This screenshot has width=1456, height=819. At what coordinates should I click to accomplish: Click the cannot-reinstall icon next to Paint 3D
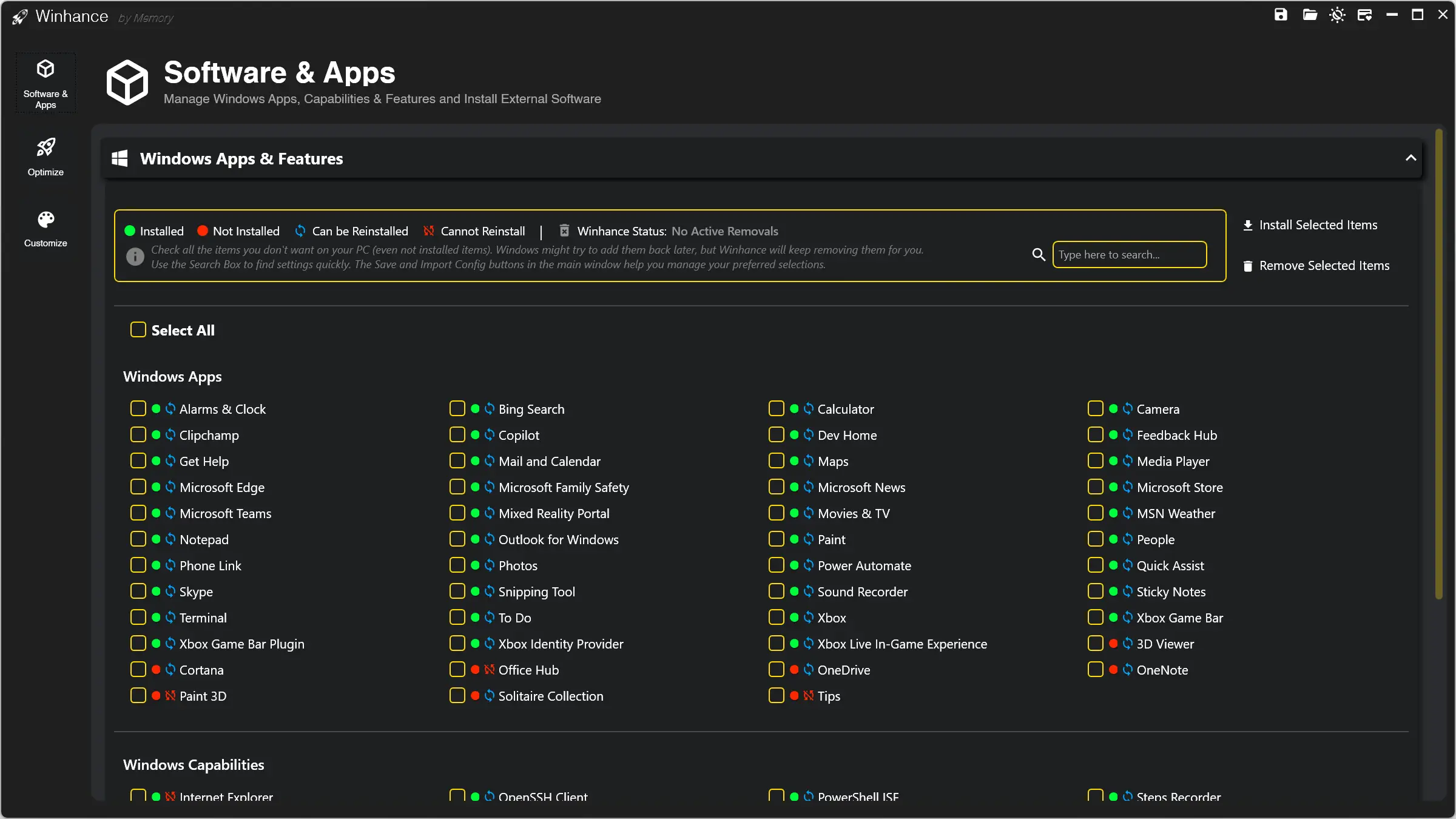170,696
